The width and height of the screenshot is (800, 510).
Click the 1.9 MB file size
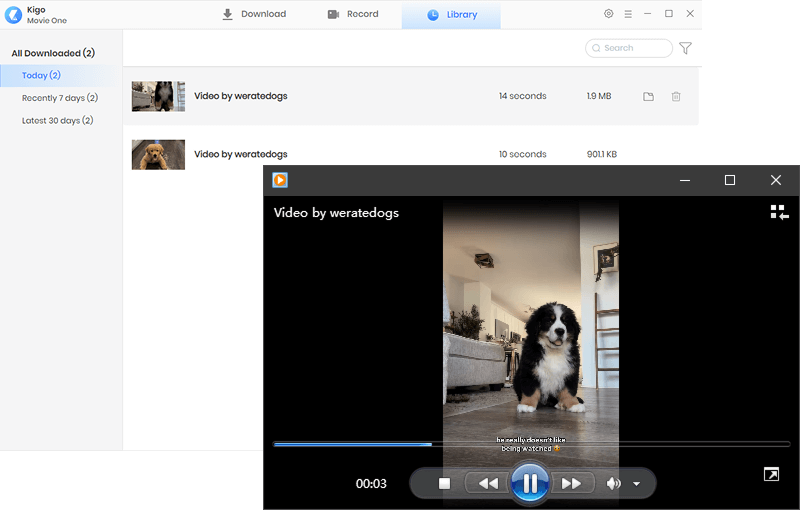point(599,96)
